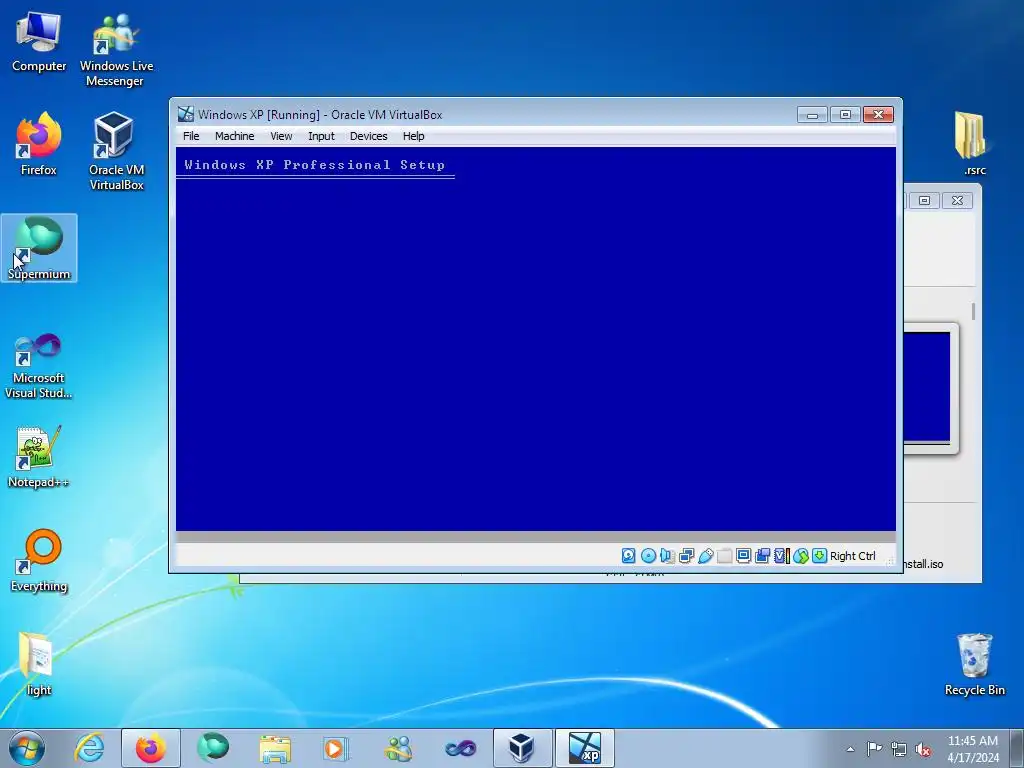
Task: Open Windows Live Messenger from the taskbar
Action: point(398,748)
